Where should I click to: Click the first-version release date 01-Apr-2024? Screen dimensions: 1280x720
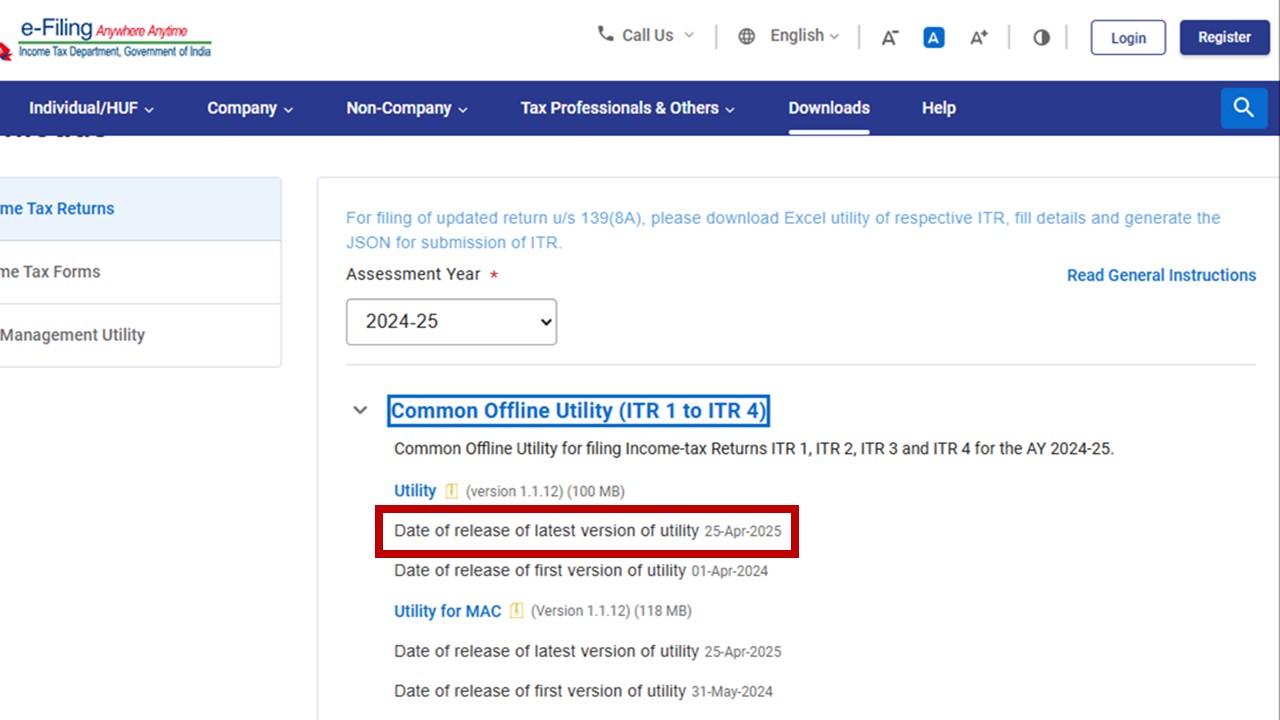(730, 571)
